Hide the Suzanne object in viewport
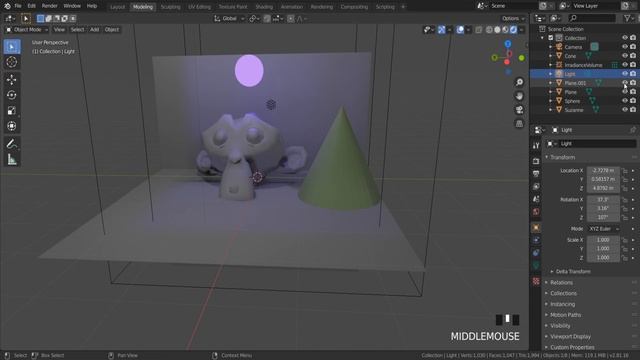Image resolution: width=640 pixels, height=360 pixels. click(x=624, y=110)
